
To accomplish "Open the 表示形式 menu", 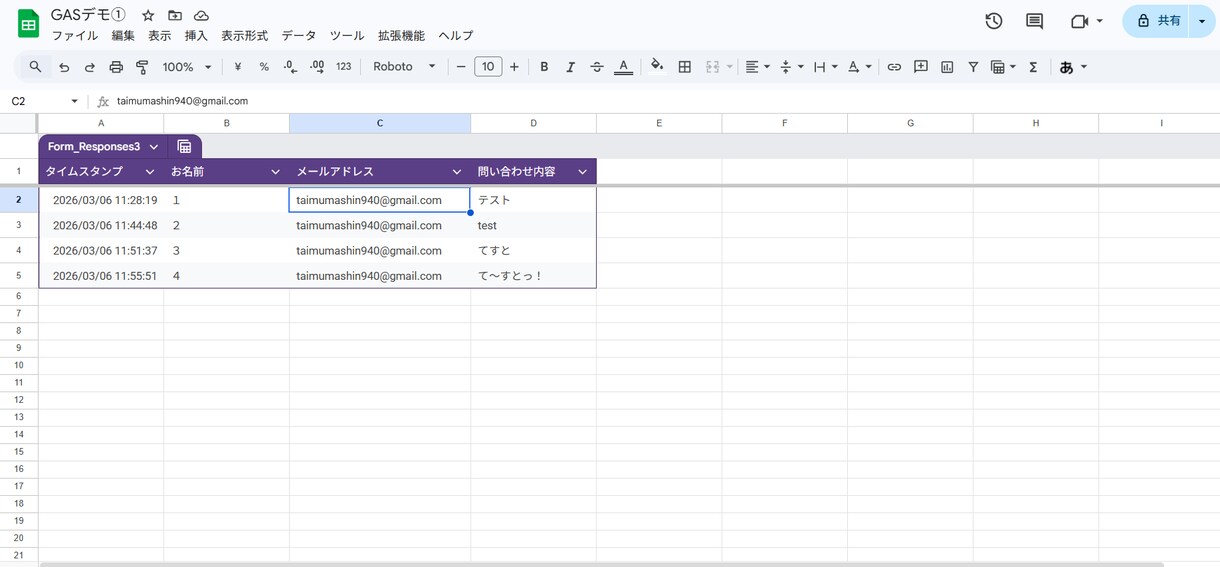I will [x=245, y=35].
